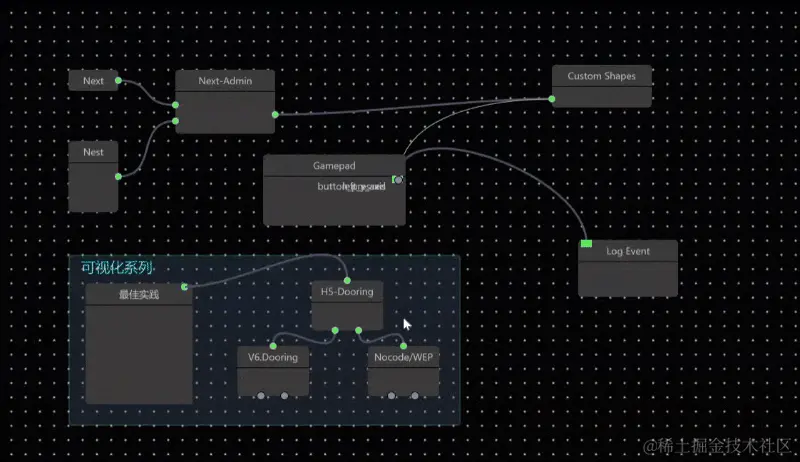Select the Nest node title
Image resolution: width=800 pixels, height=462 pixels.
[x=93, y=152]
